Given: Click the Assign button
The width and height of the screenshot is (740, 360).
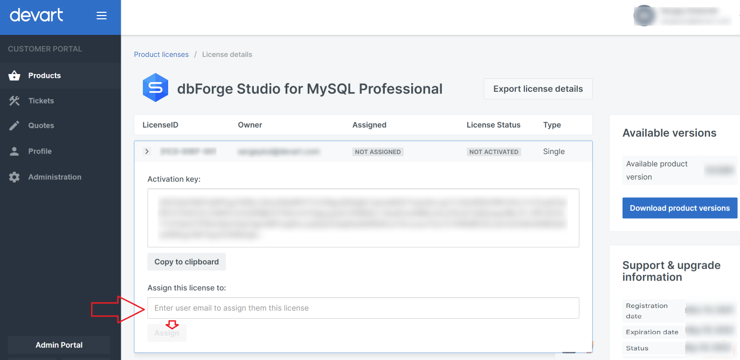Looking at the screenshot, I should [167, 333].
